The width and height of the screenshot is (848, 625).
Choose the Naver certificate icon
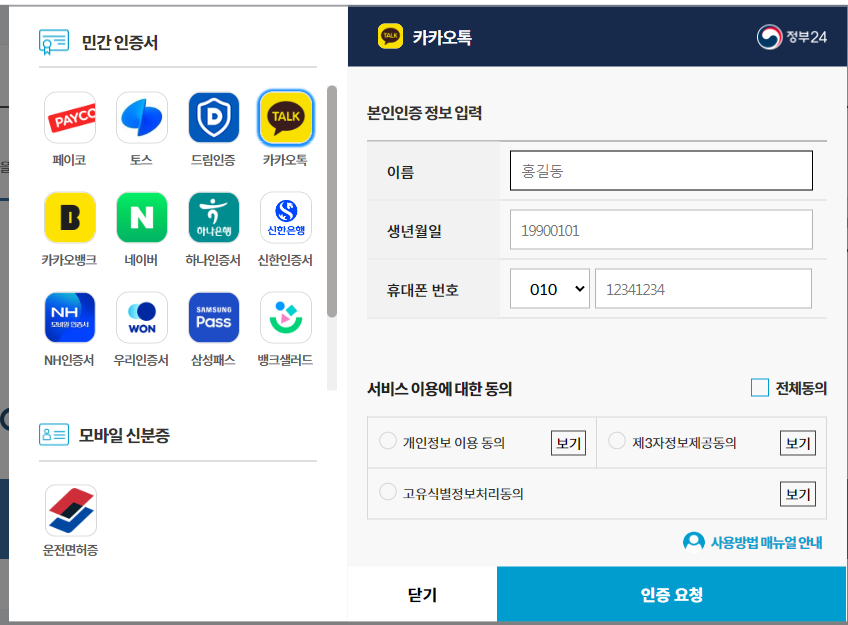142,217
